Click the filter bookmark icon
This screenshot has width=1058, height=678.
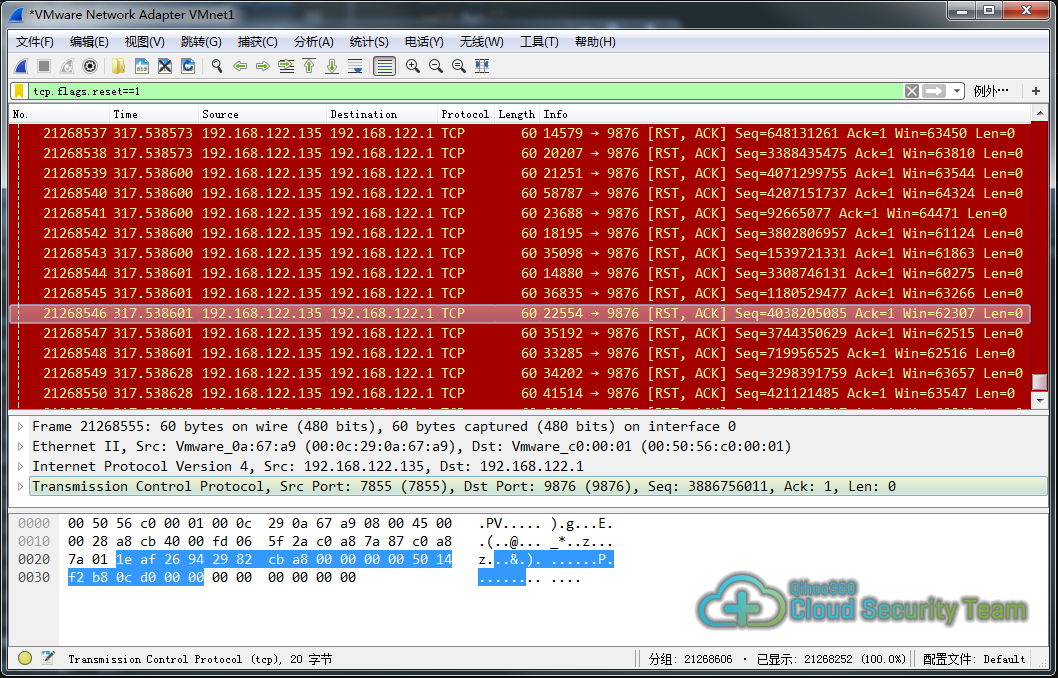tap(20, 91)
